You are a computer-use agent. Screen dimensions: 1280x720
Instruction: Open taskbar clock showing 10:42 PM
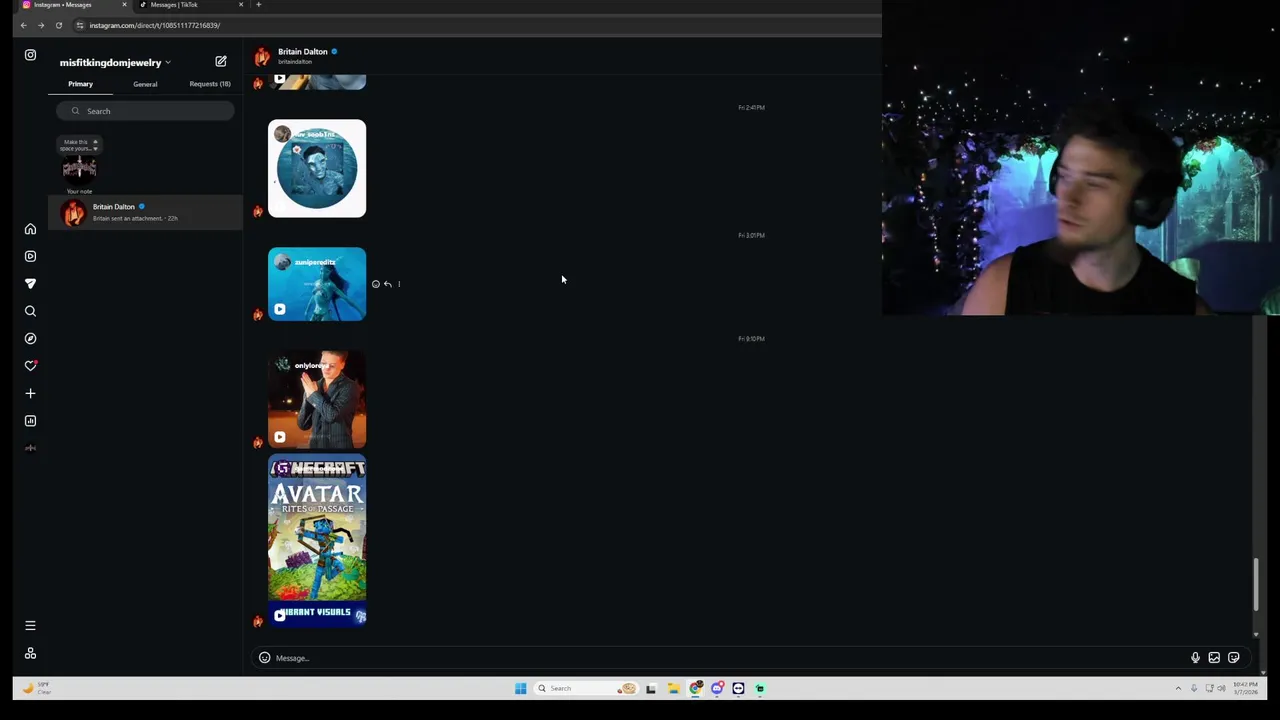click(x=1245, y=688)
